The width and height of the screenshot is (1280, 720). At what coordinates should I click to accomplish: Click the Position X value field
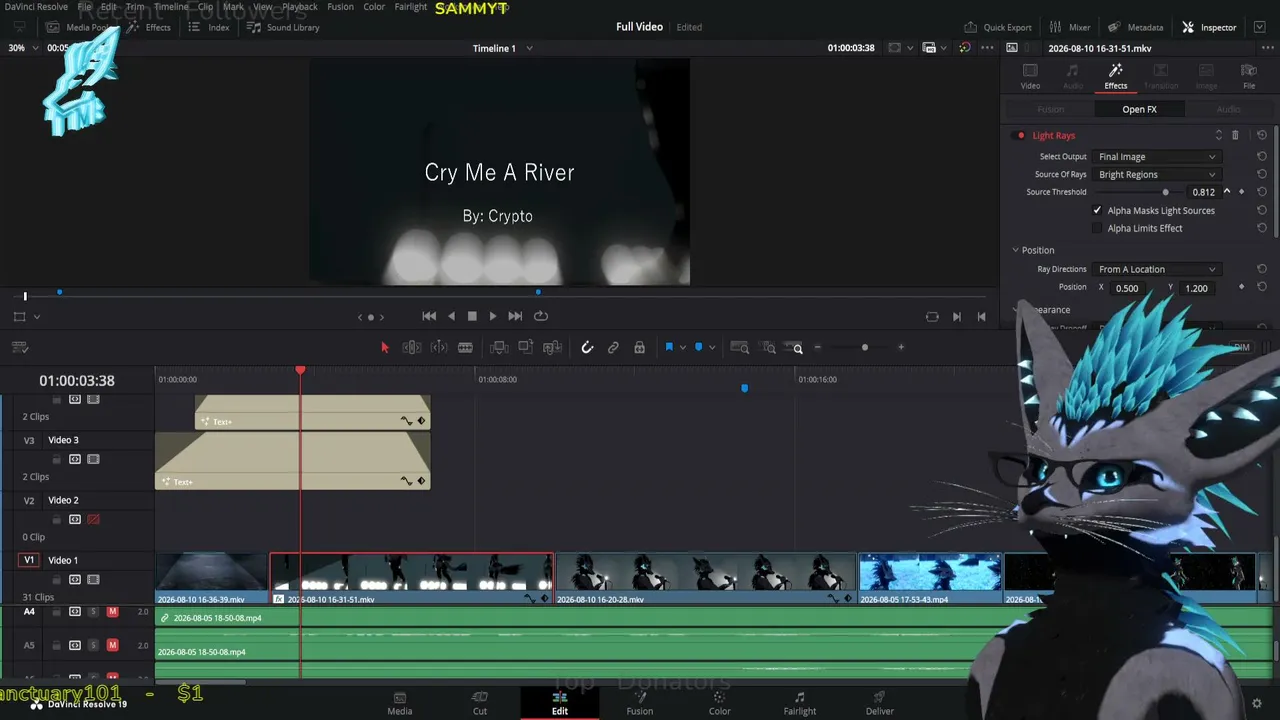[x=1127, y=288]
